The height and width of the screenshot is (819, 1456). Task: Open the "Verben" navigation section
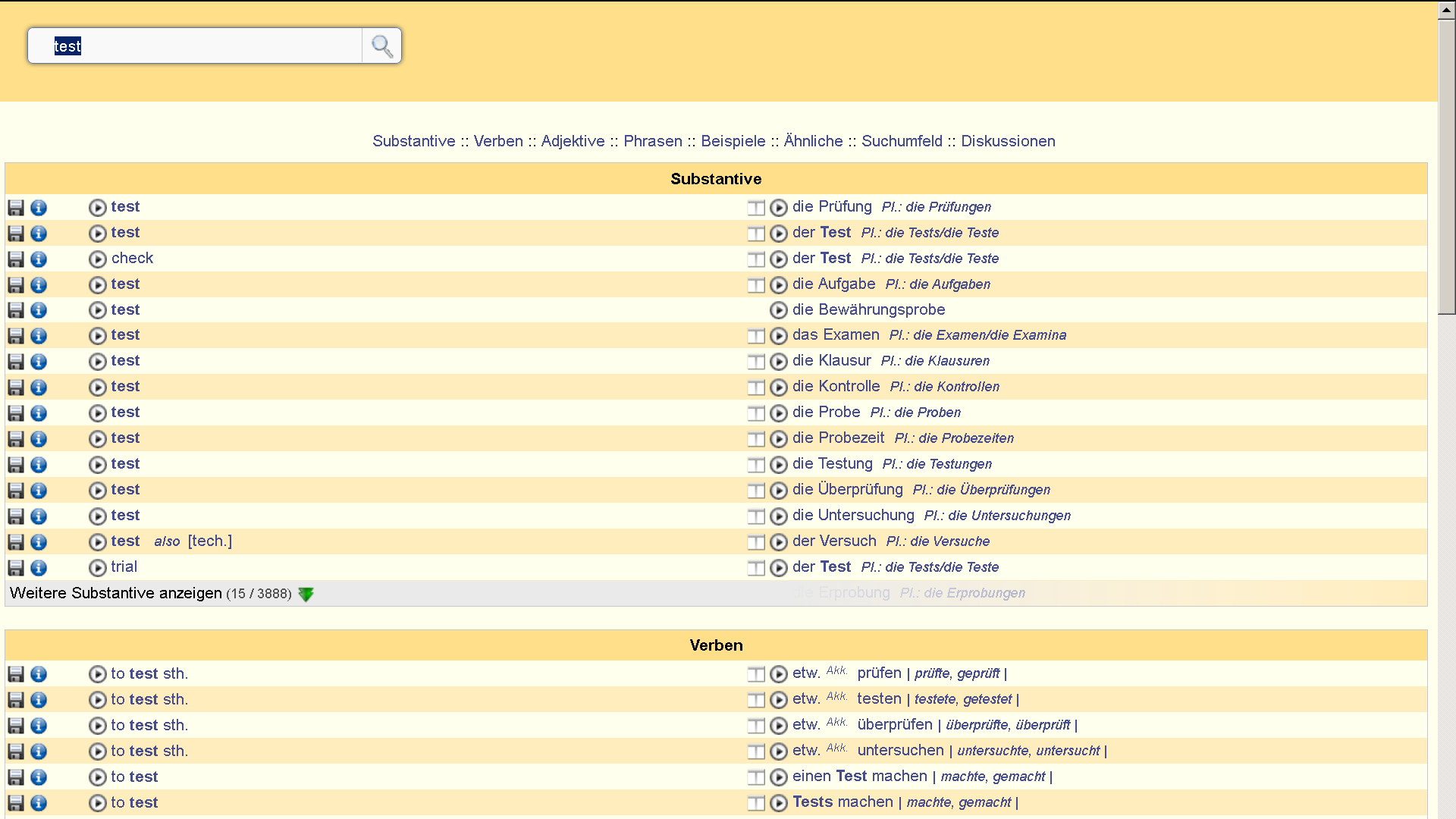tap(498, 141)
